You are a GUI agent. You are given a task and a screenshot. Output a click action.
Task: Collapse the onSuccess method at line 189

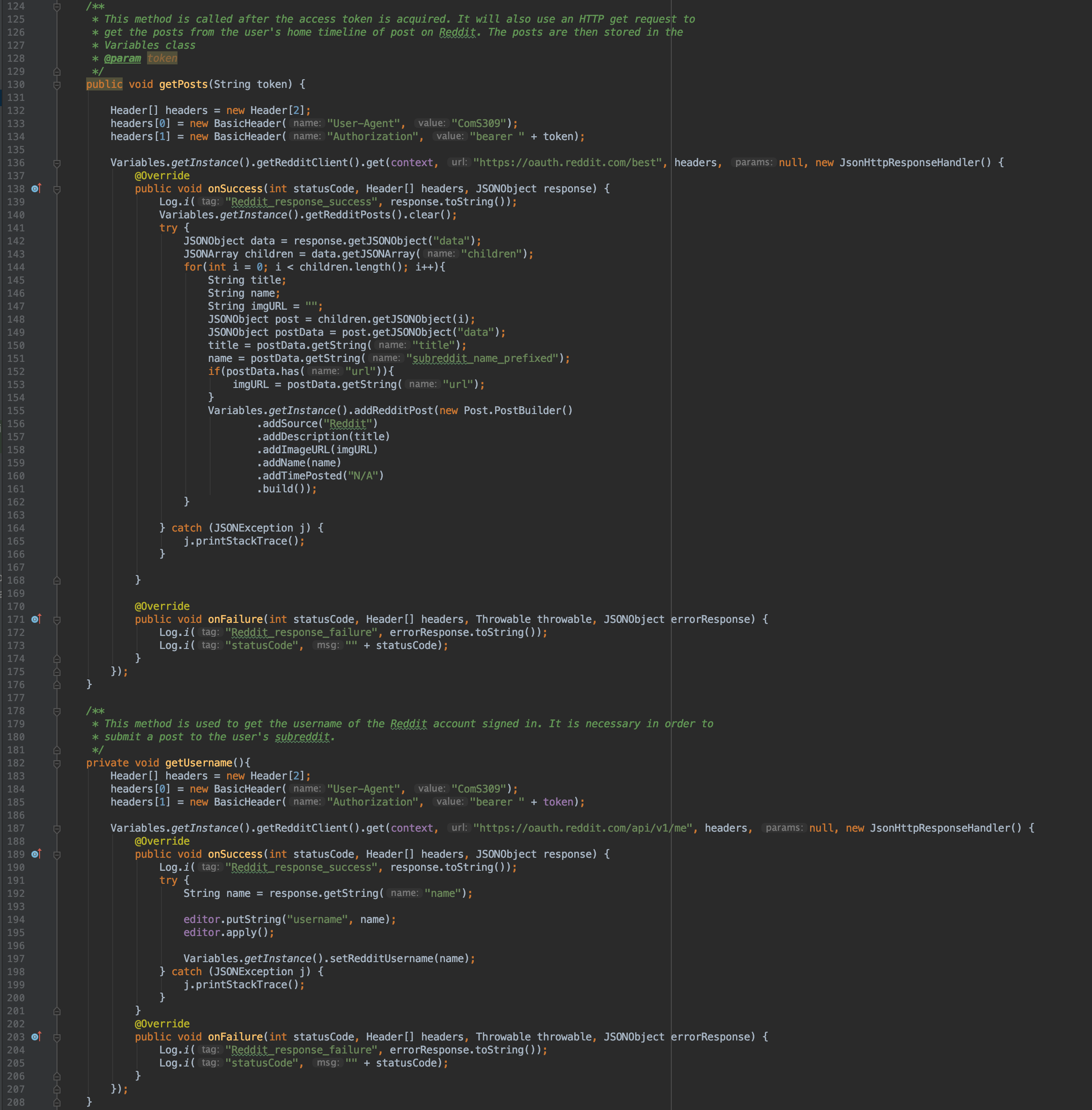(57, 855)
